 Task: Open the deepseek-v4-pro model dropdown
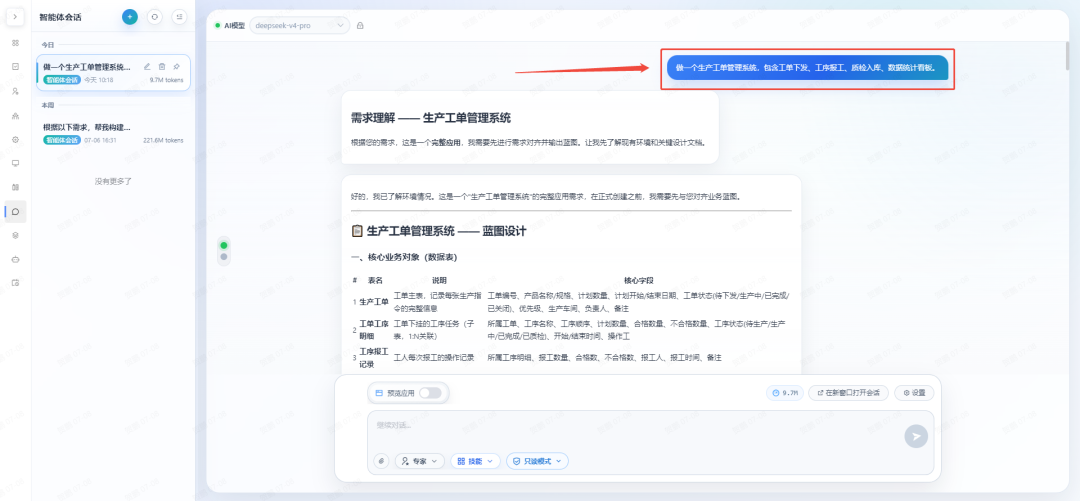[x=300, y=25]
